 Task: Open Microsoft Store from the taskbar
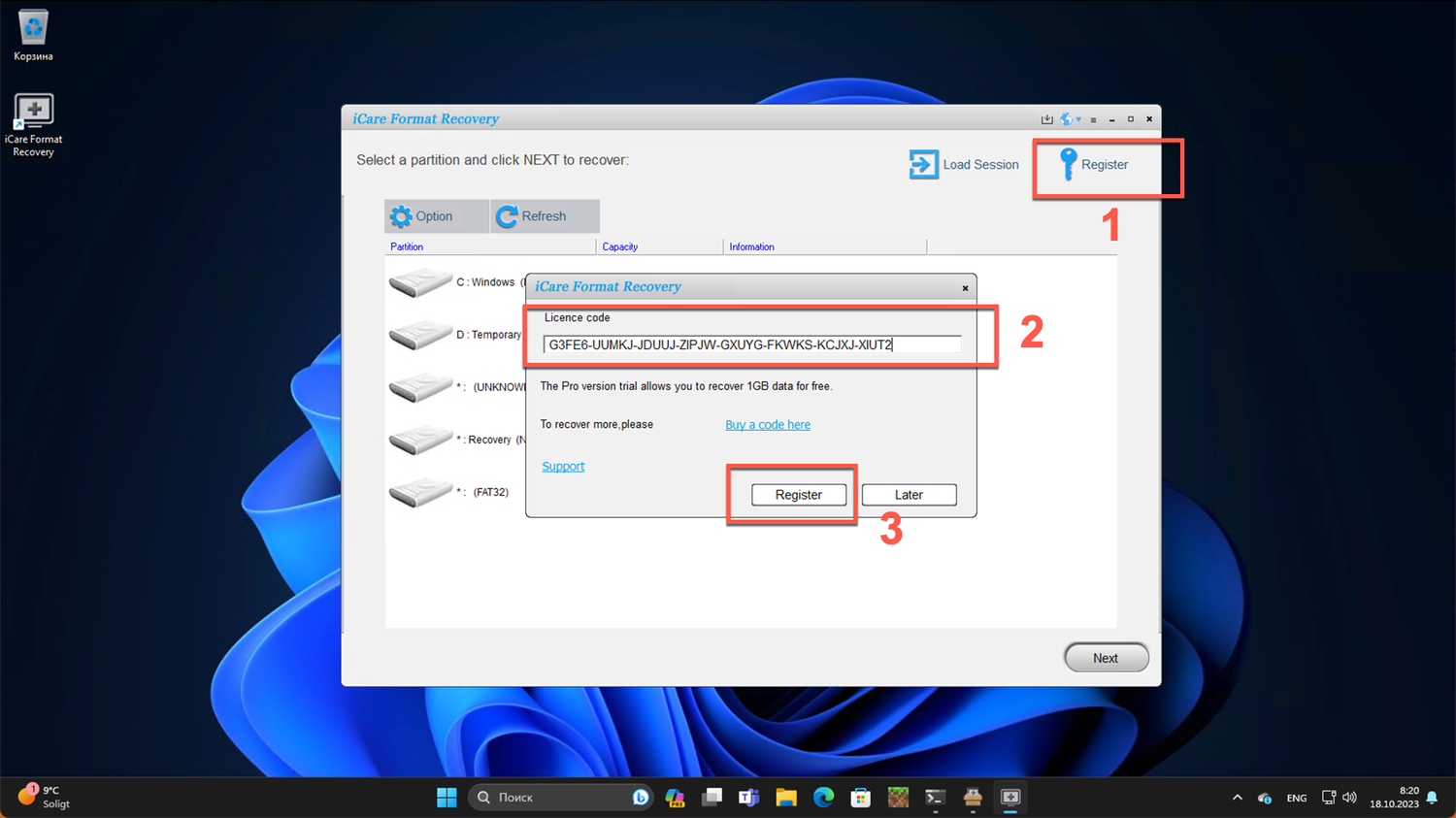tap(860, 798)
